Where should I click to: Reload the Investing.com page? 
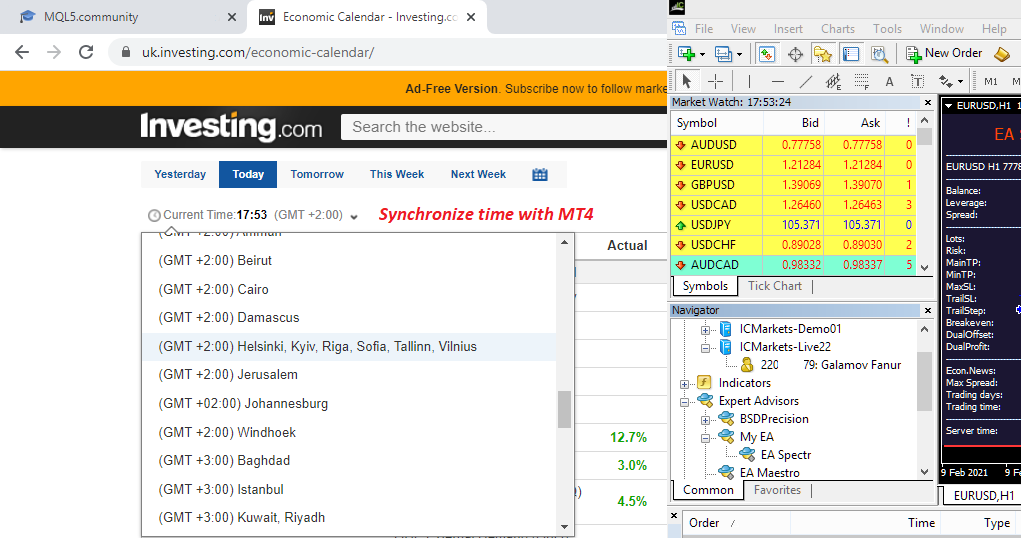(86, 52)
